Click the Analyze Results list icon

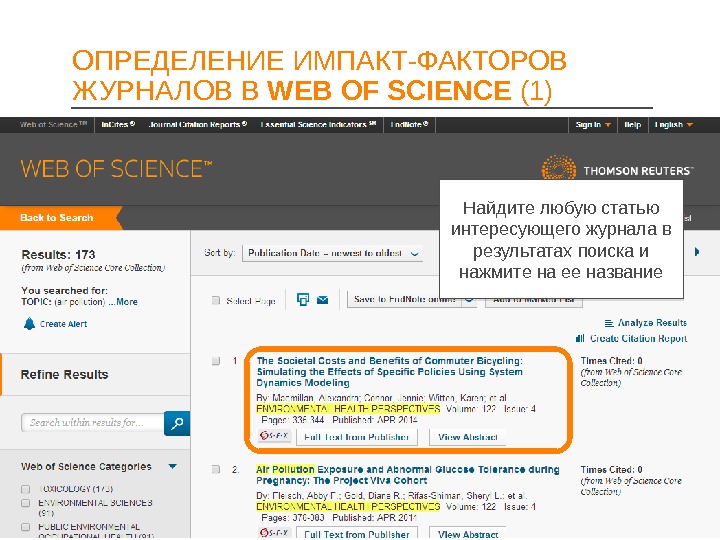pyautogui.click(x=609, y=323)
